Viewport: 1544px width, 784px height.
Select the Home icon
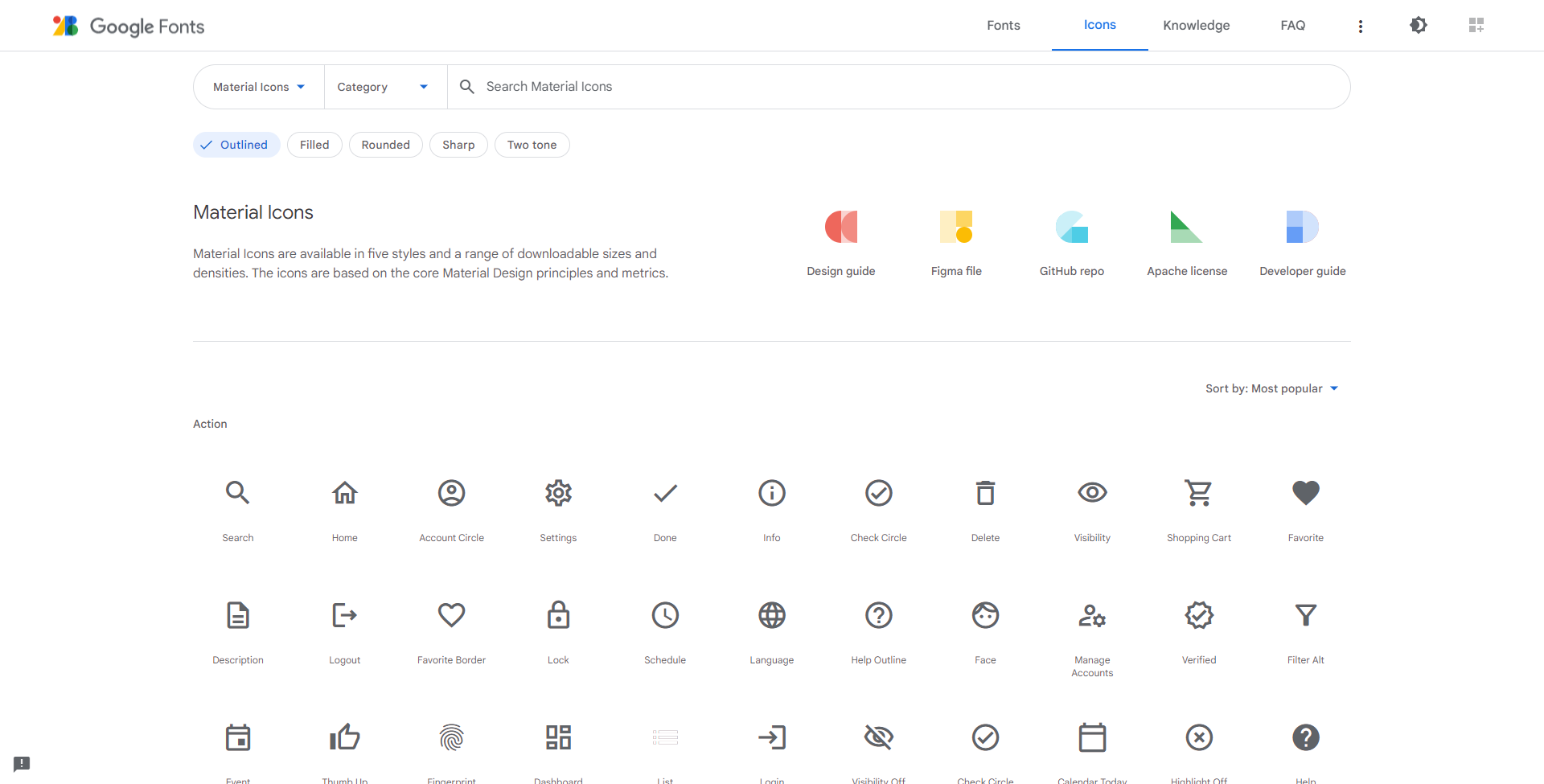pyautogui.click(x=345, y=492)
